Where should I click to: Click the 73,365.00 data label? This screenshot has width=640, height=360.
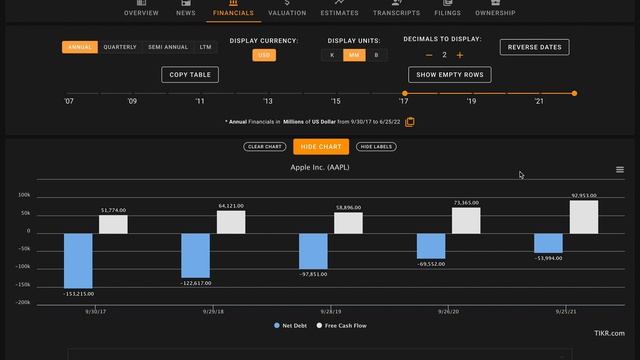(x=466, y=203)
